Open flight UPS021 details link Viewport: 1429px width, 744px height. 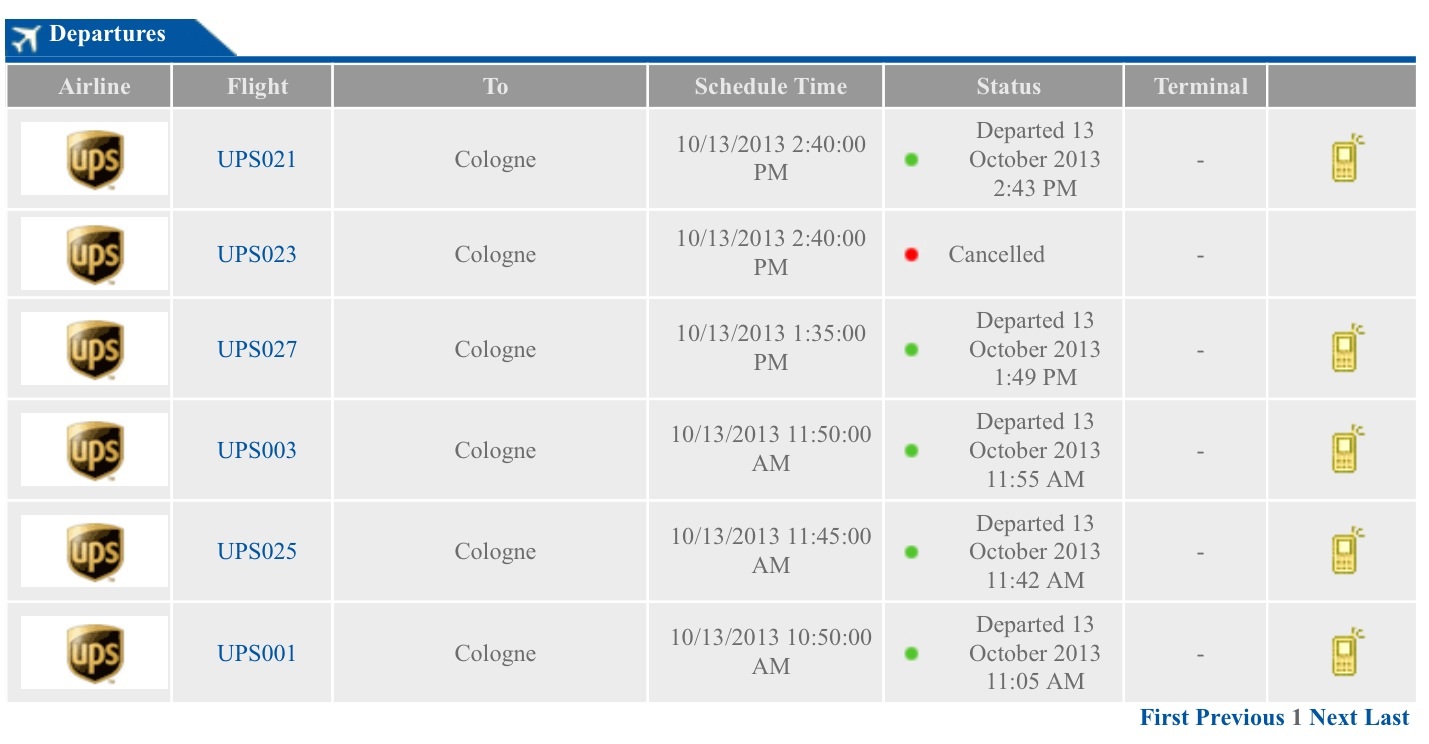point(257,159)
